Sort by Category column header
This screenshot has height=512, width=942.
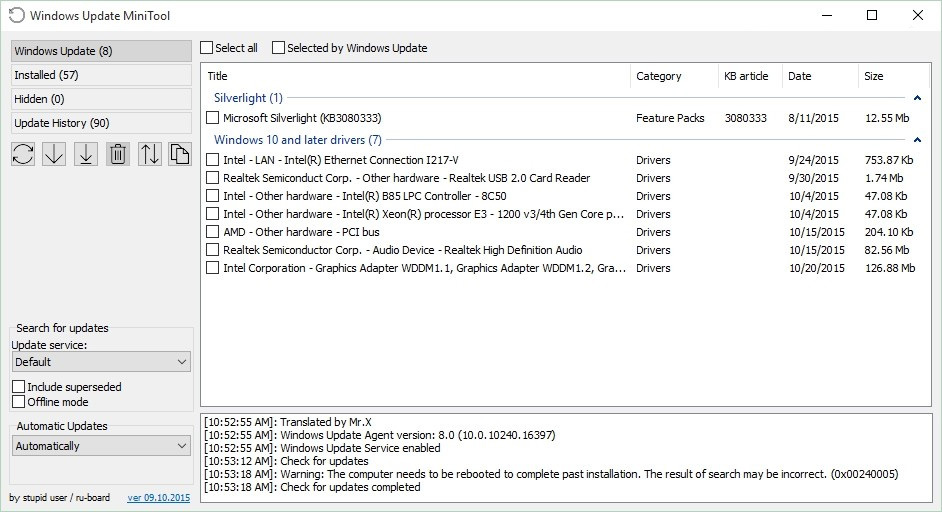click(674, 76)
